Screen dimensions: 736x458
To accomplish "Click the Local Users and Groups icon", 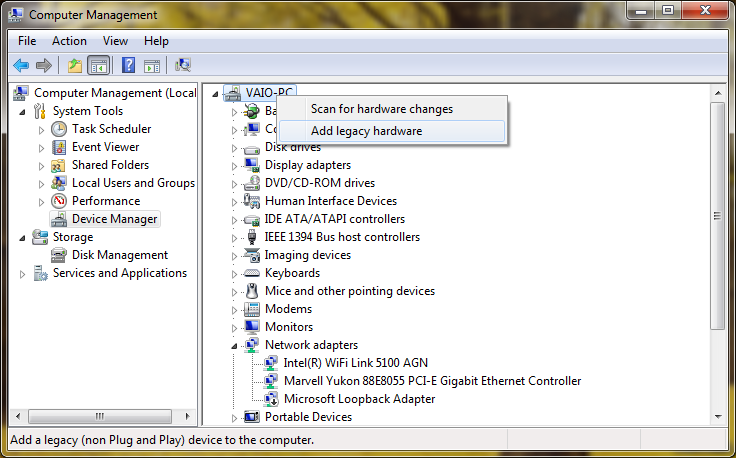I will pyautogui.click(x=59, y=183).
